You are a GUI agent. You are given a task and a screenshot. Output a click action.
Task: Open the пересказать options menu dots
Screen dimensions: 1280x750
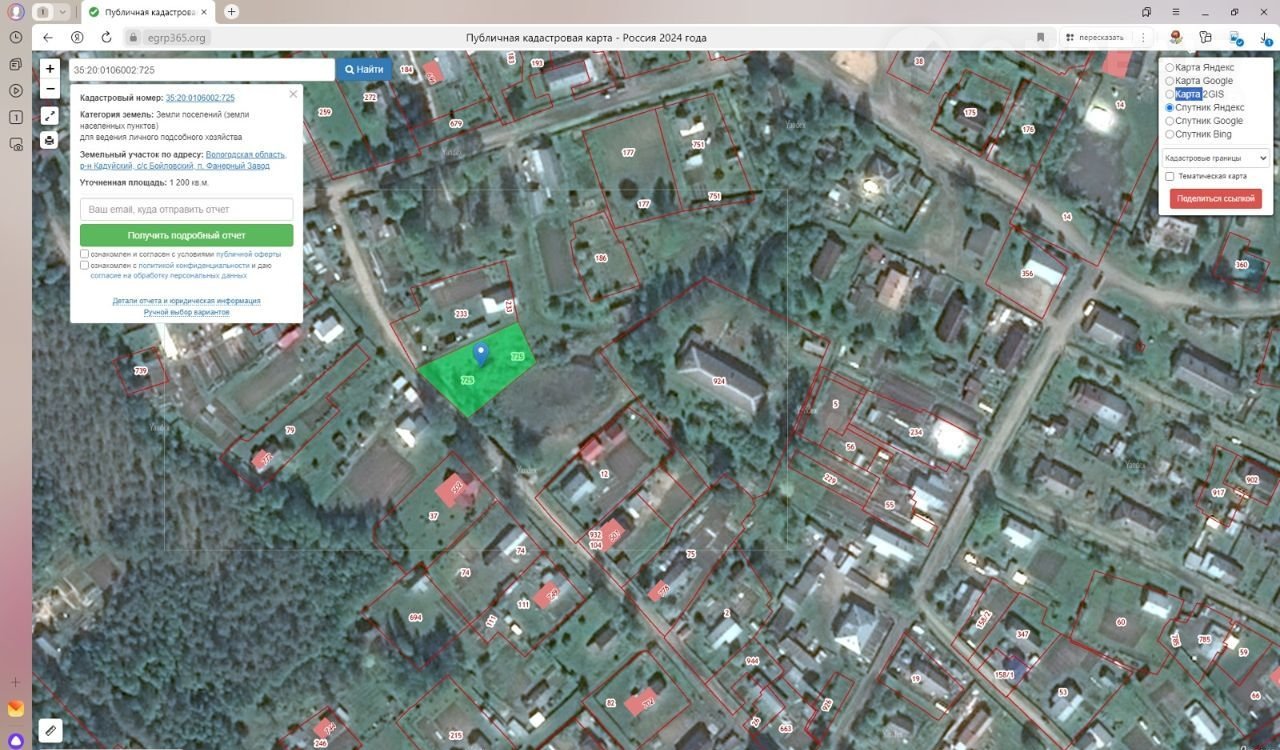pos(1143,37)
